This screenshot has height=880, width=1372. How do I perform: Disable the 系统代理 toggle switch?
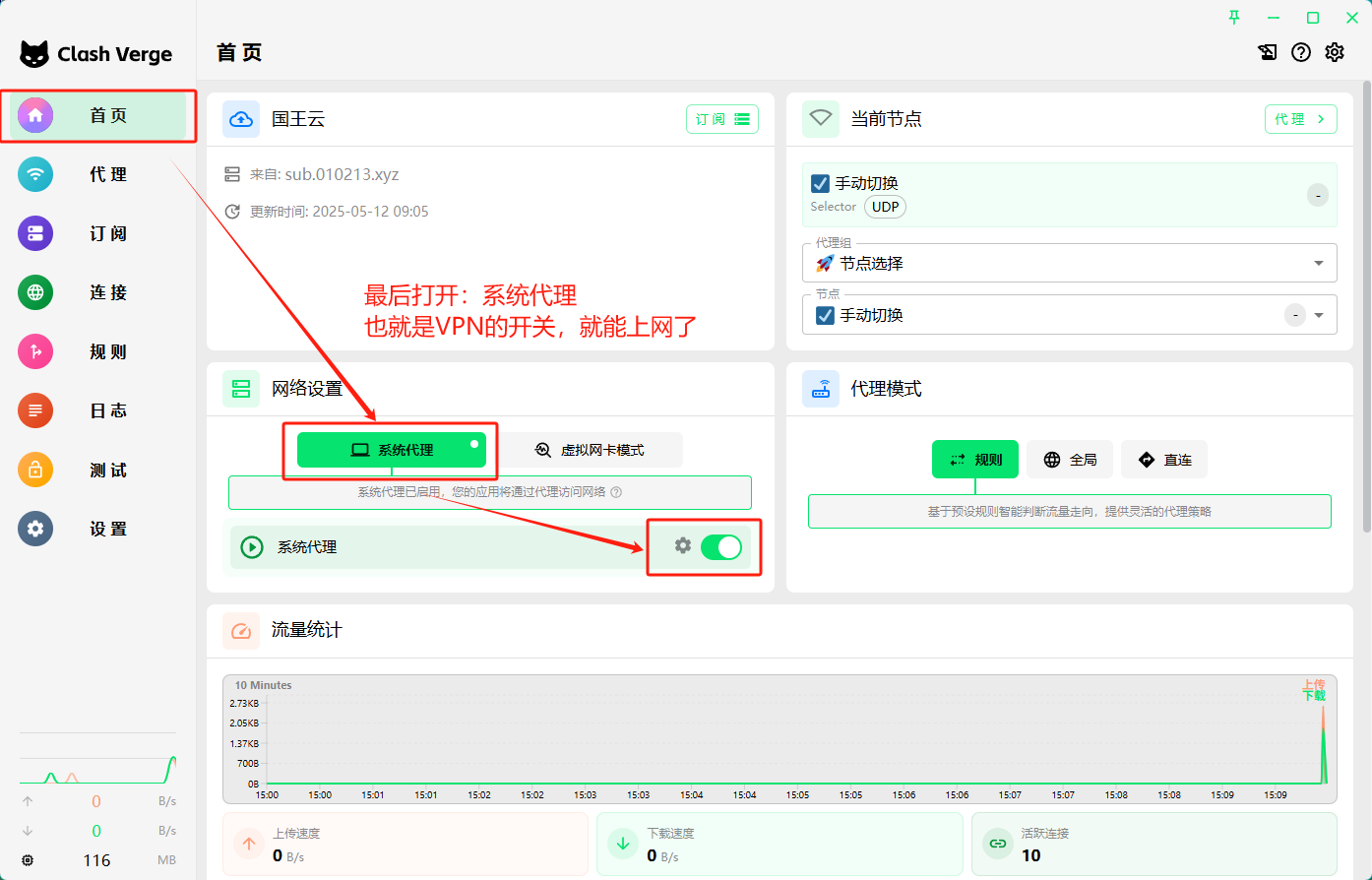tap(721, 547)
